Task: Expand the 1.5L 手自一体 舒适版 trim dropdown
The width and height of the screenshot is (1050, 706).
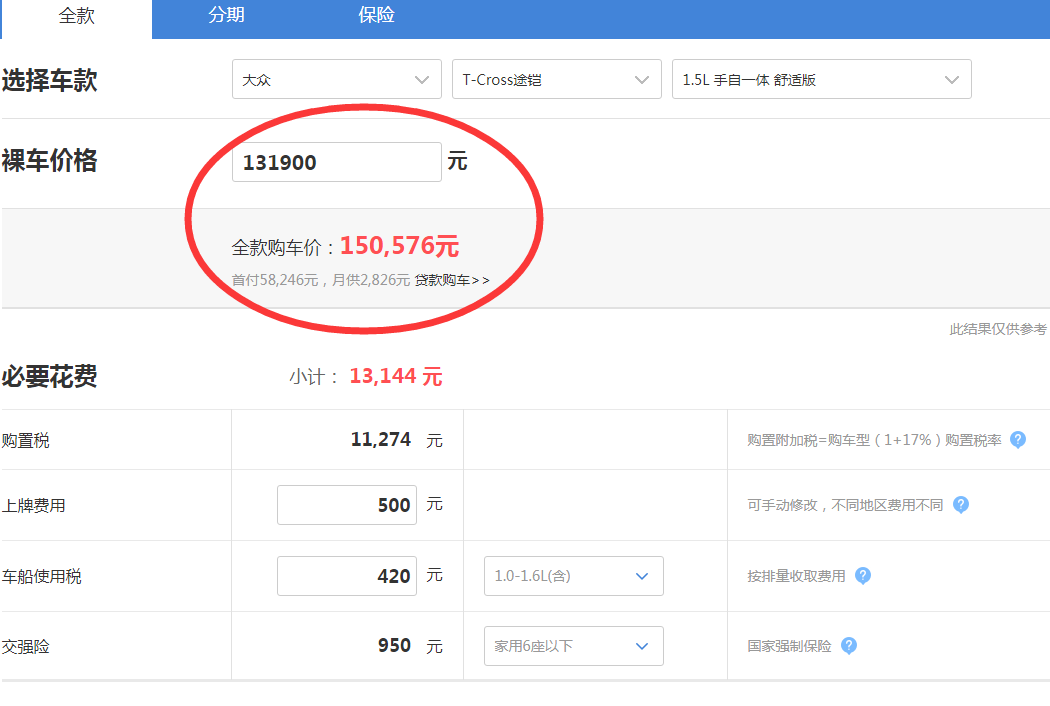Action: (x=822, y=80)
